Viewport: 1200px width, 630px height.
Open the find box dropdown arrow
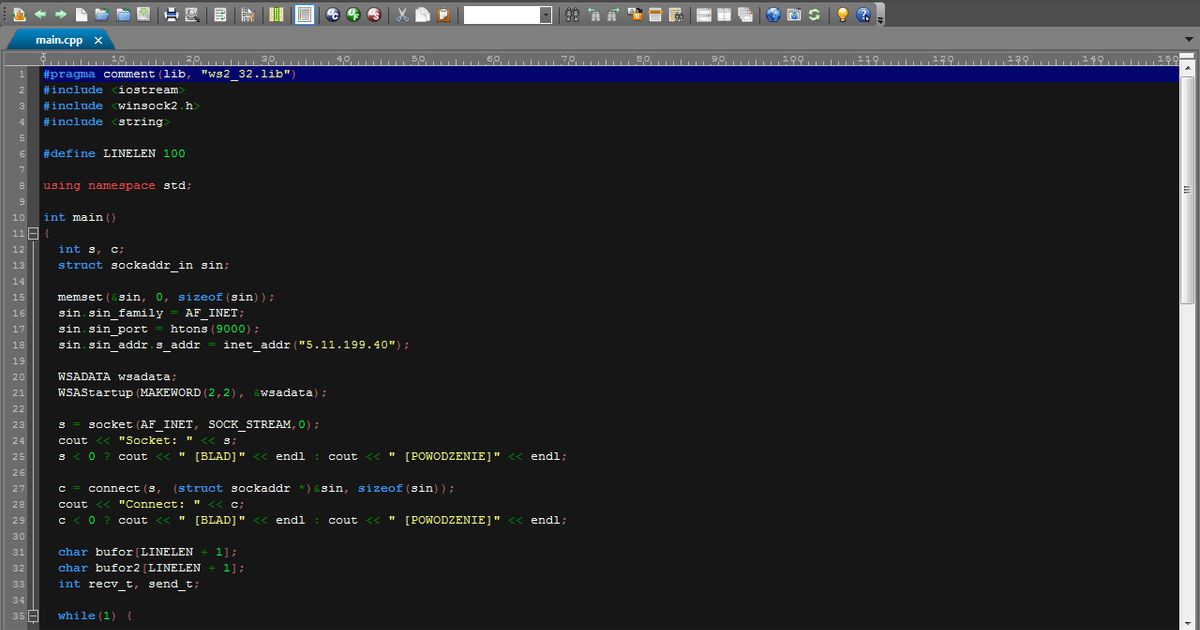coord(546,15)
